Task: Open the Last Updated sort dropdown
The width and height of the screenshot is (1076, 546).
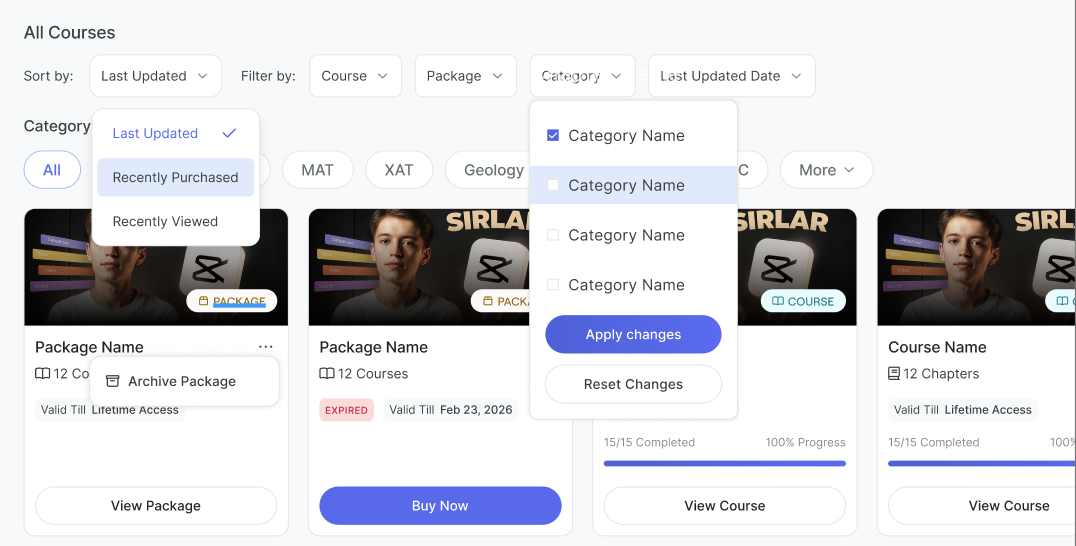Action: tap(155, 76)
